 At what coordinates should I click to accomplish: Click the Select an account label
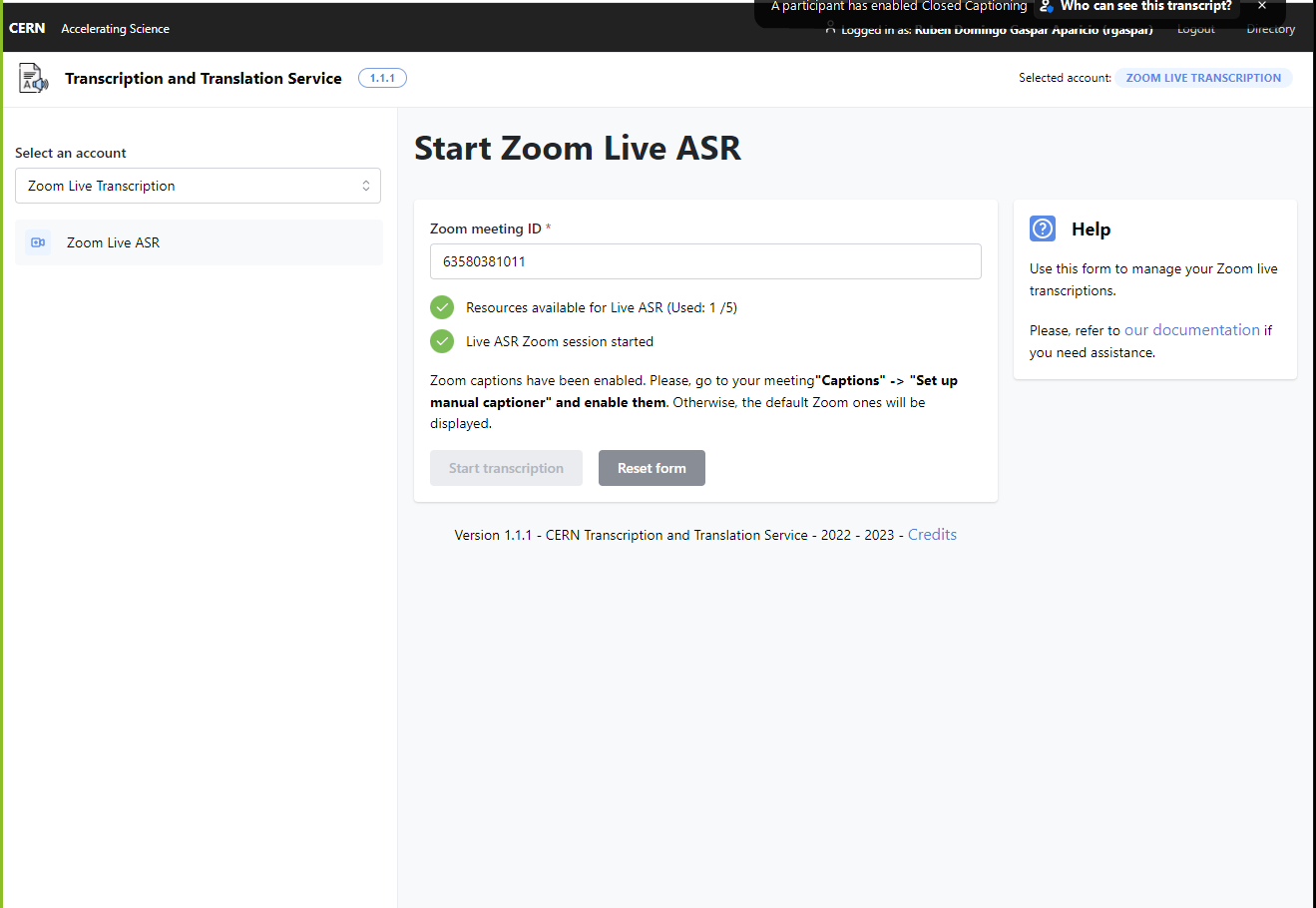coord(71,153)
